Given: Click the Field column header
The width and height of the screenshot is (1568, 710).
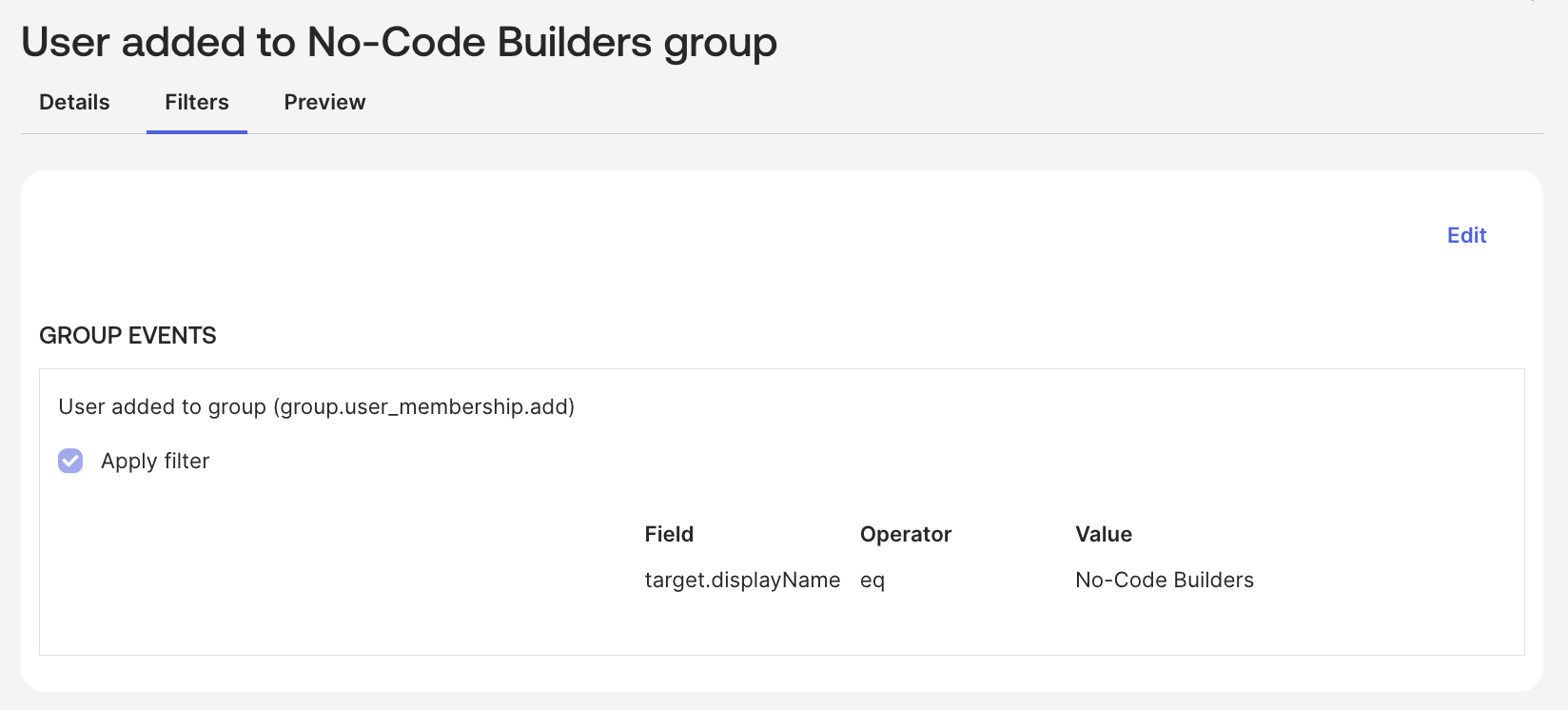Looking at the screenshot, I should pyautogui.click(x=669, y=535).
